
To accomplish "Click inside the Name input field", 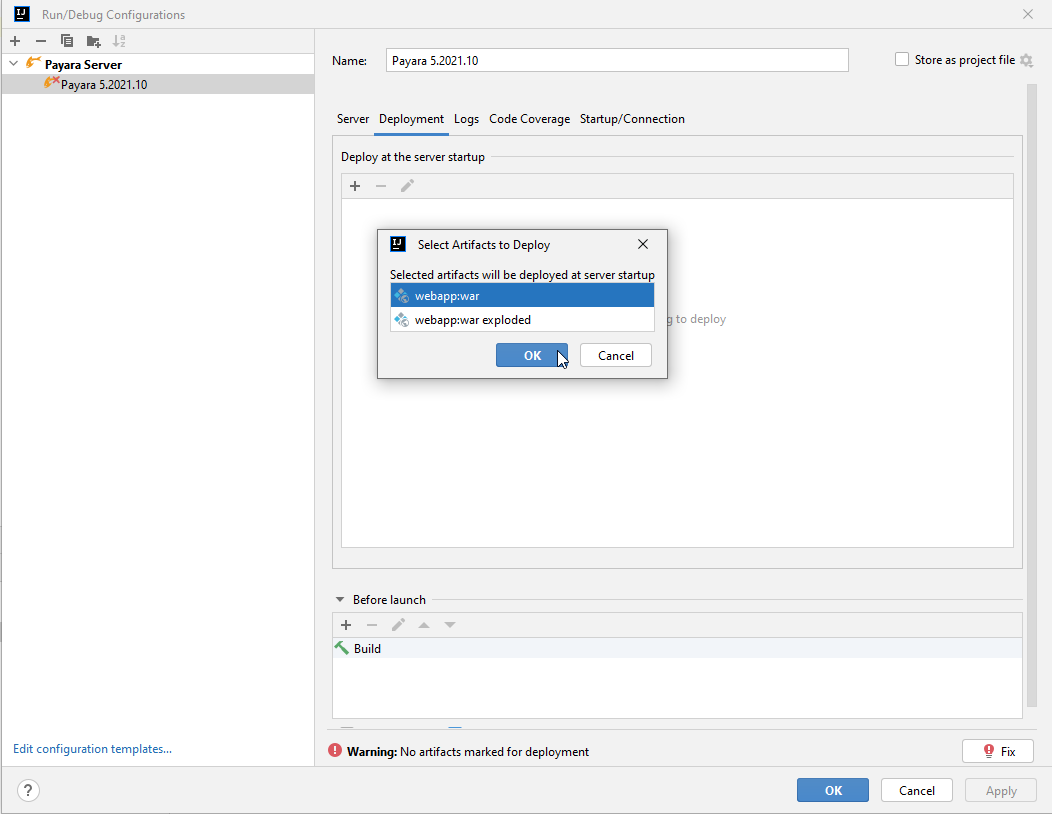I will coord(616,60).
